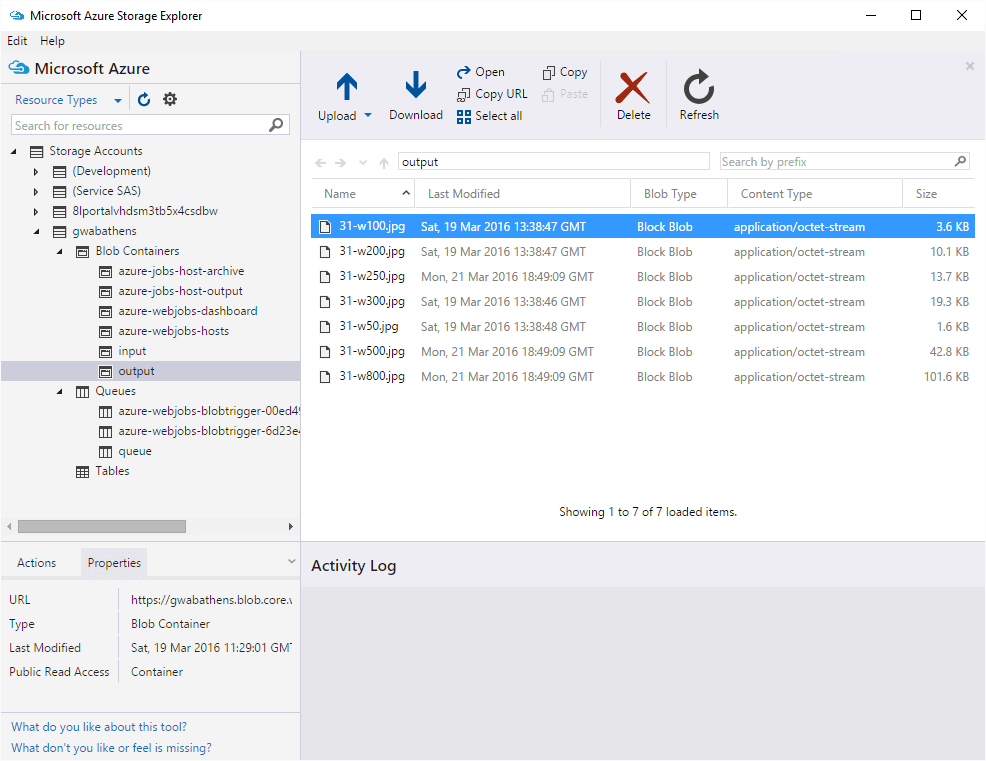Click the Upload arrow icon

click(x=346, y=87)
